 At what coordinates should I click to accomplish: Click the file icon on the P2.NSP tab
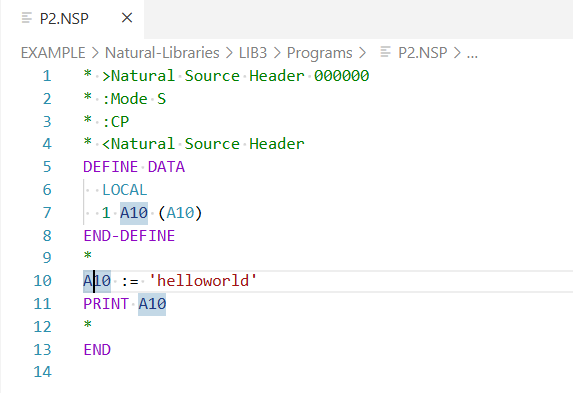(x=27, y=18)
